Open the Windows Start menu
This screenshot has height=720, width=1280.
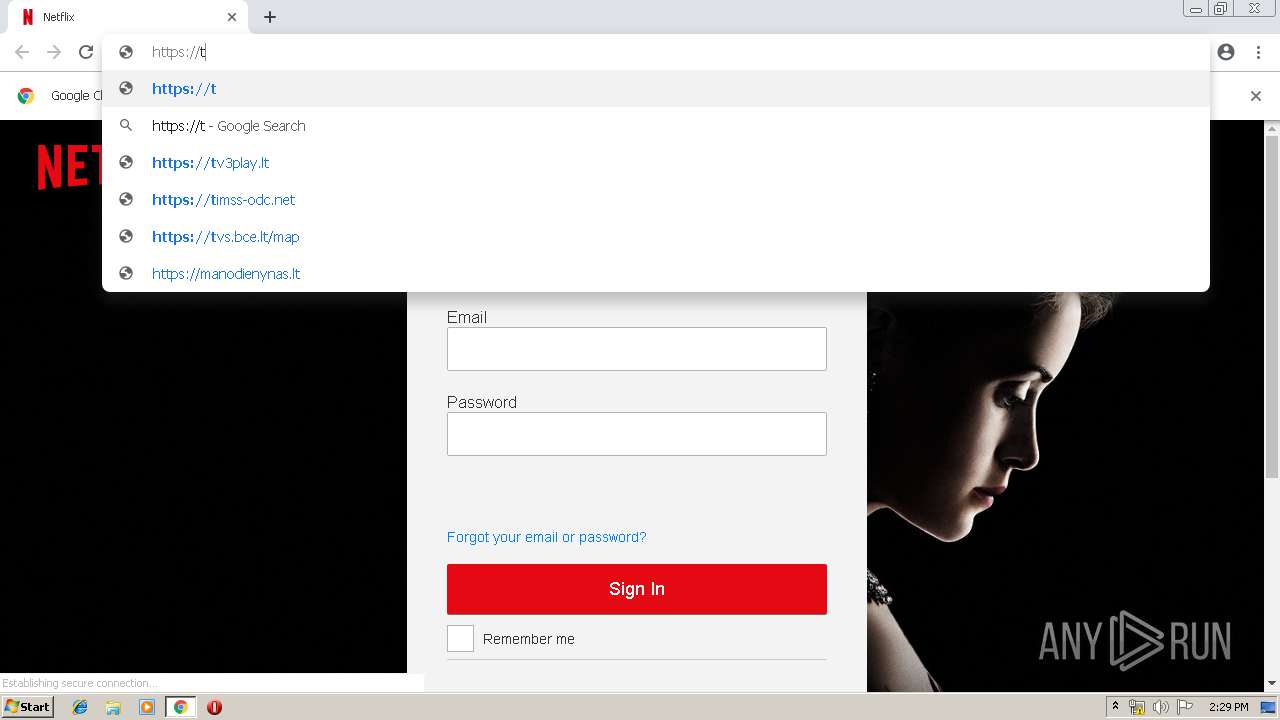28,707
